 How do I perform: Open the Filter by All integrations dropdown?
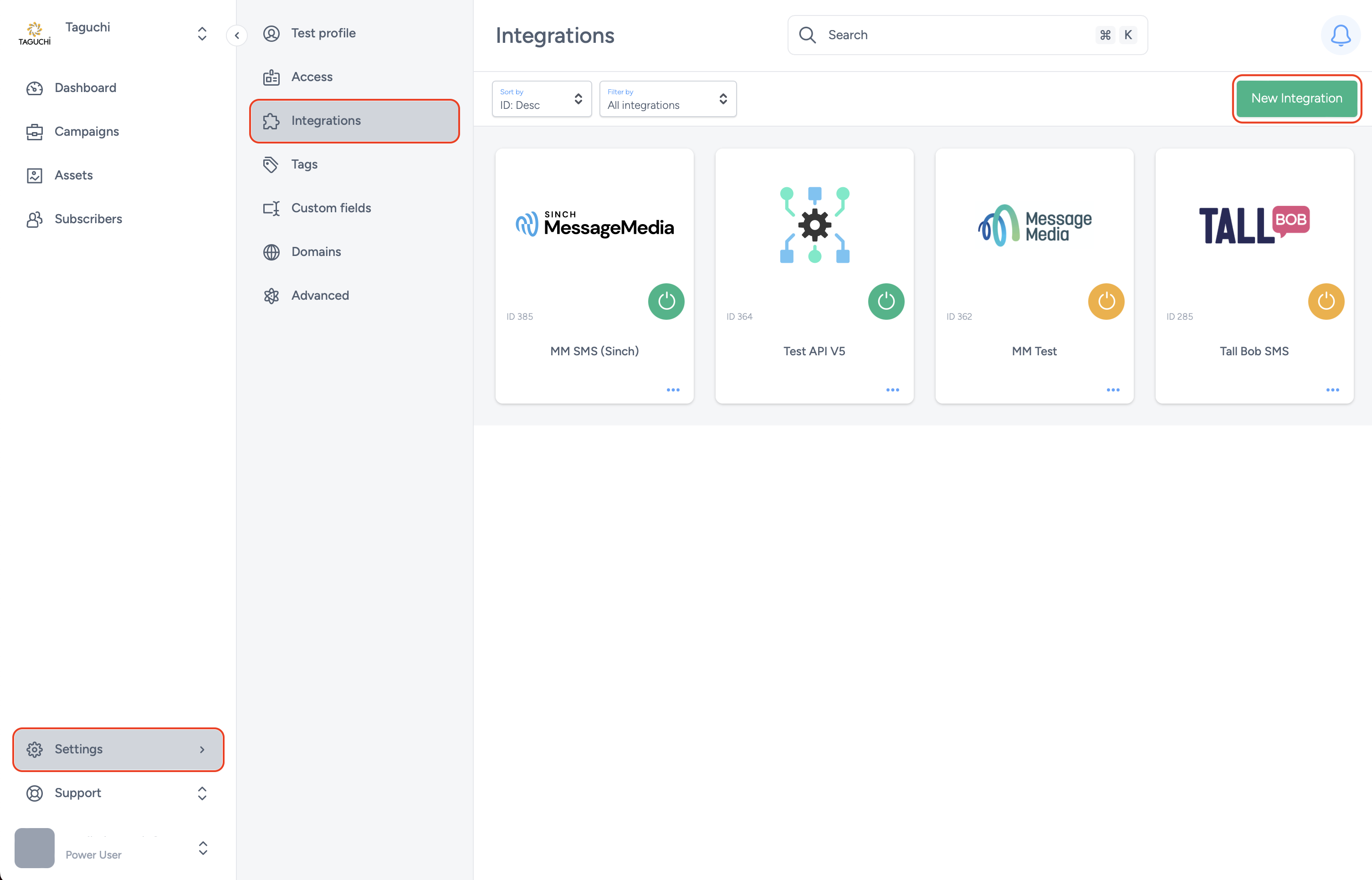click(667, 99)
